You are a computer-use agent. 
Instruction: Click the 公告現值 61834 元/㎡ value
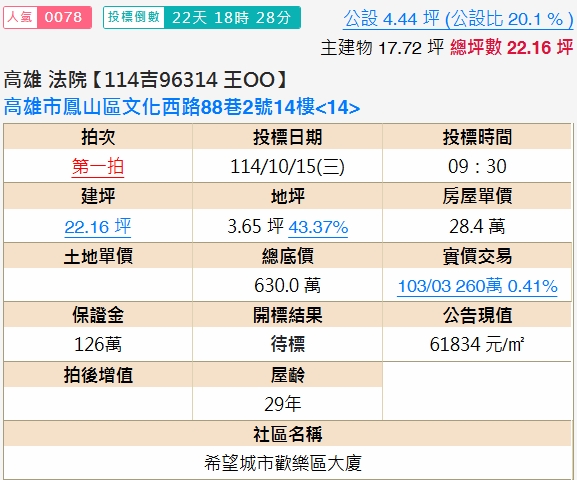[x=477, y=345]
